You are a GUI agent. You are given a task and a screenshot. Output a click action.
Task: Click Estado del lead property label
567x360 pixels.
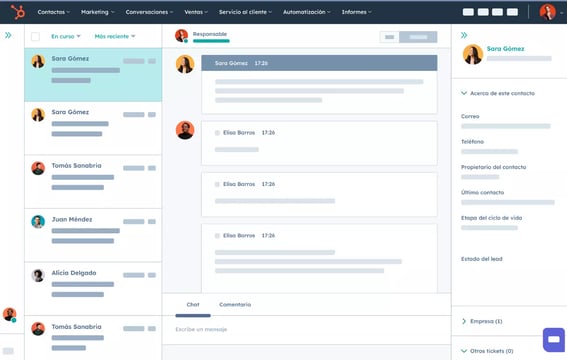tap(482, 259)
